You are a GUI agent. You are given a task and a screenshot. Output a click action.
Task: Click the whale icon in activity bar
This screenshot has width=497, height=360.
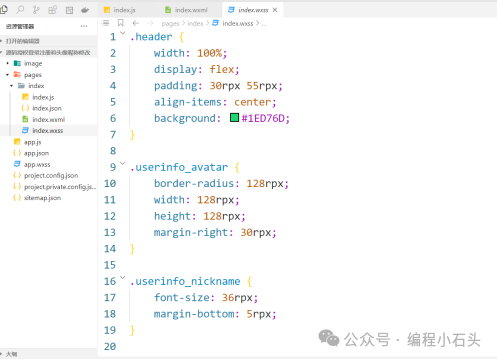[85, 10]
